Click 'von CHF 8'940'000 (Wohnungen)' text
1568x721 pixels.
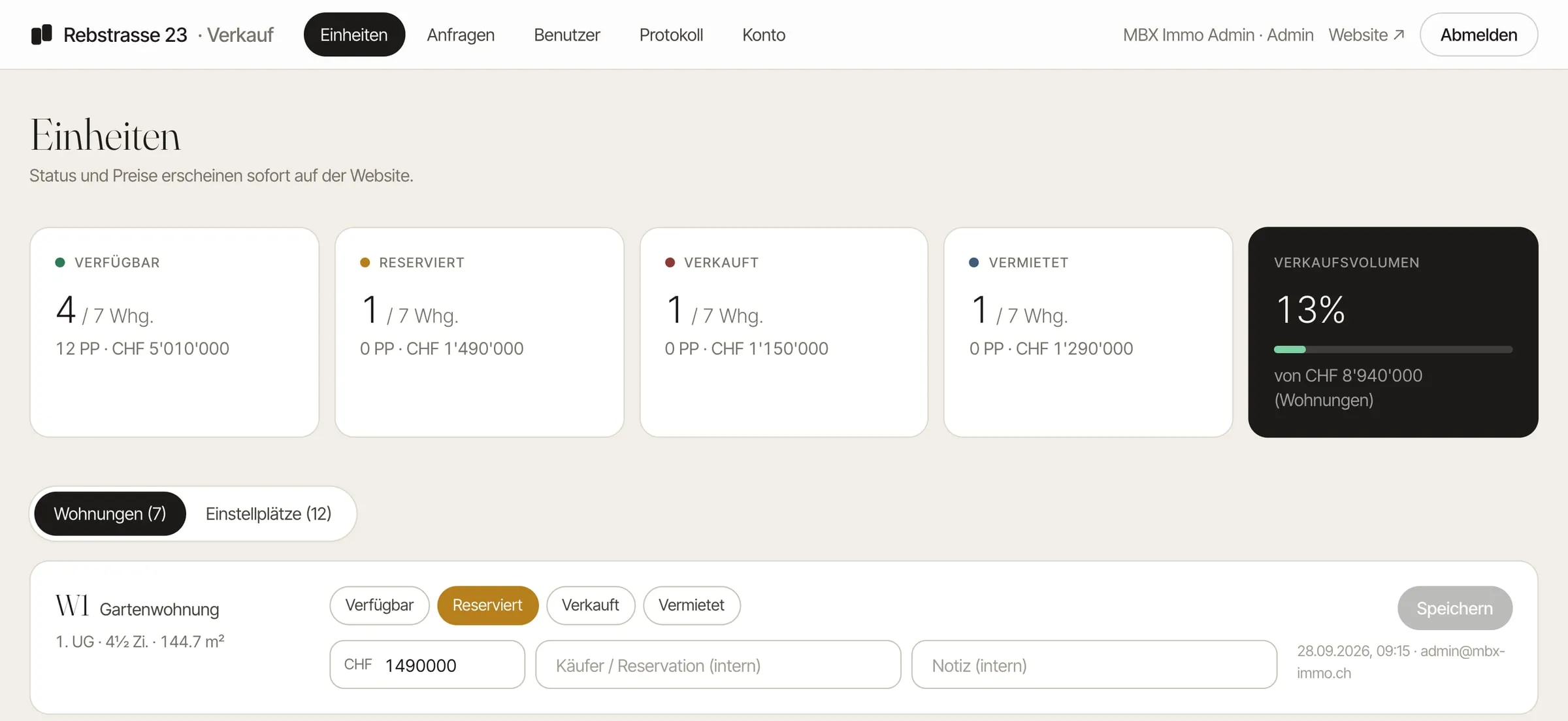pyautogui.click(x=1348, y=388)
